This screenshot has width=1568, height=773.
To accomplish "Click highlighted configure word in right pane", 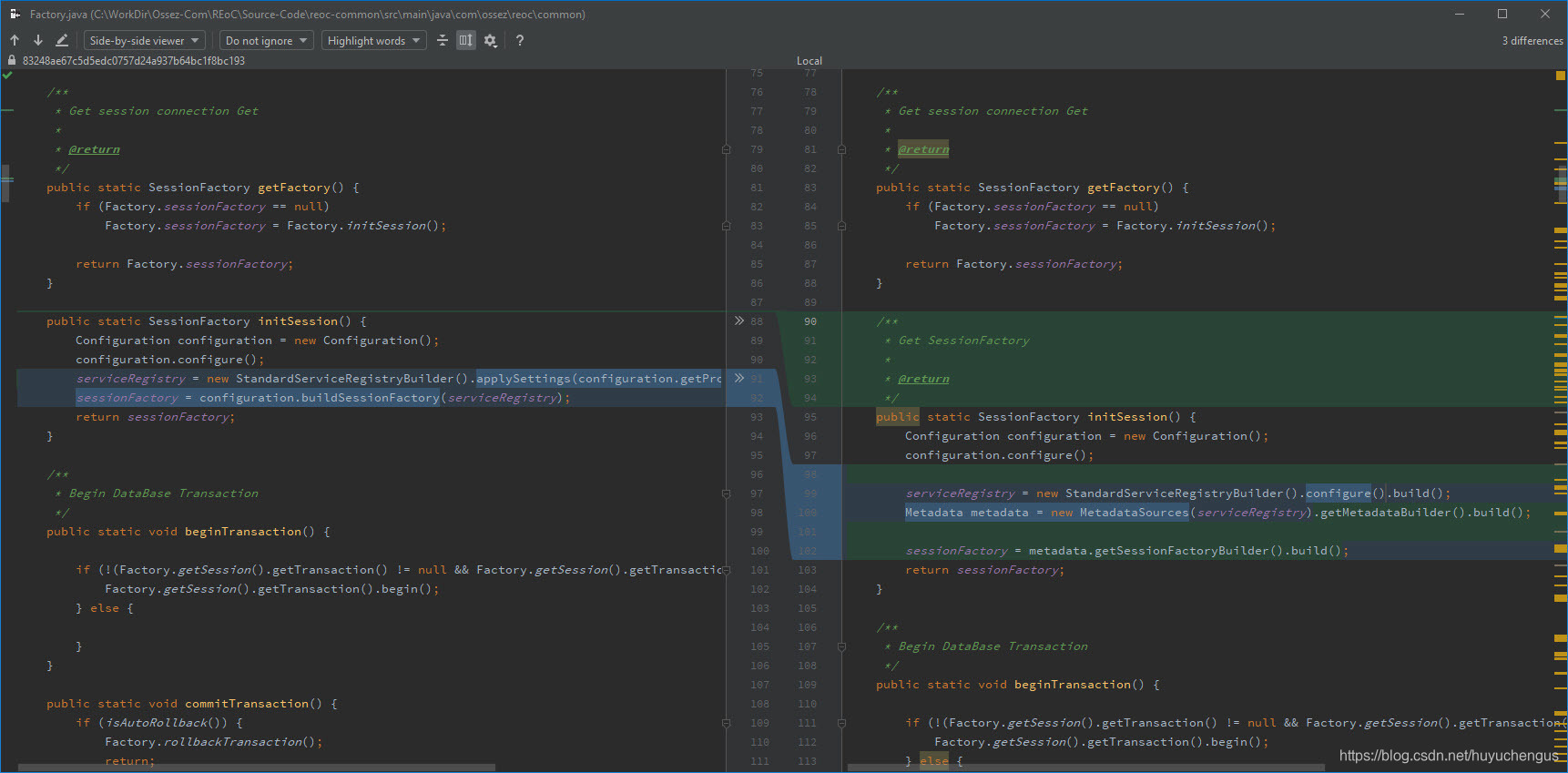I will pyautogui.click(x=1338, y=493).
